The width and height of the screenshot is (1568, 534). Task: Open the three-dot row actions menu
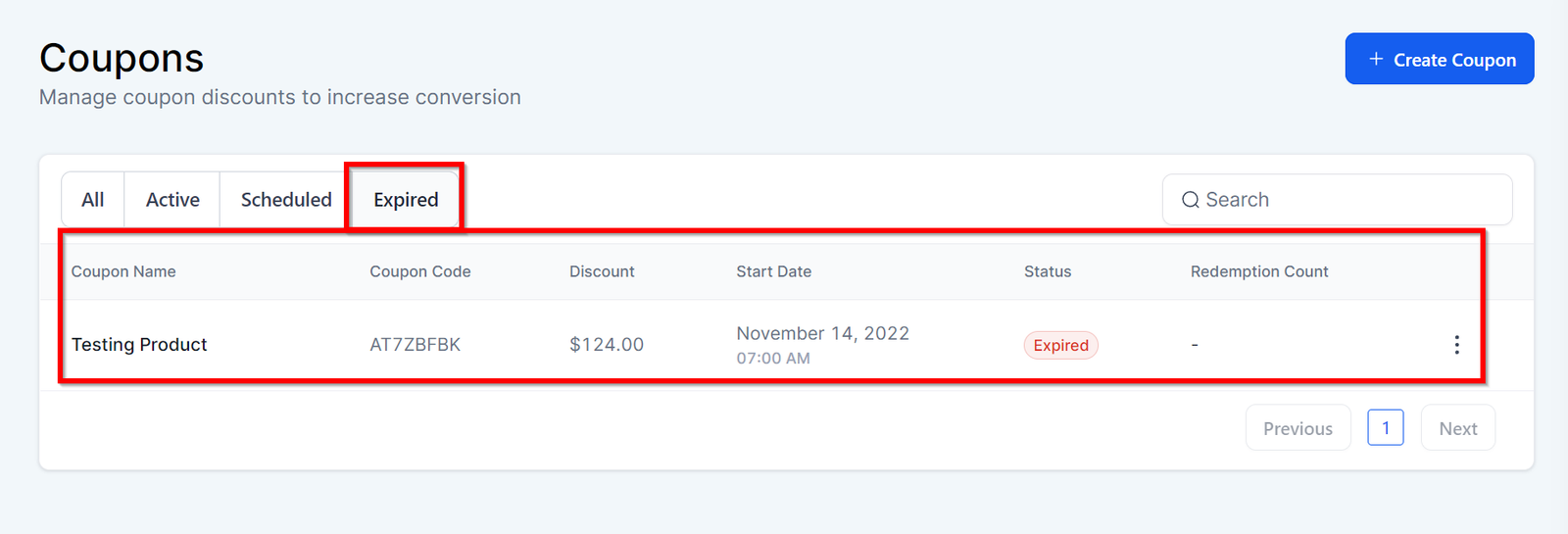[x=1456, y=345]
